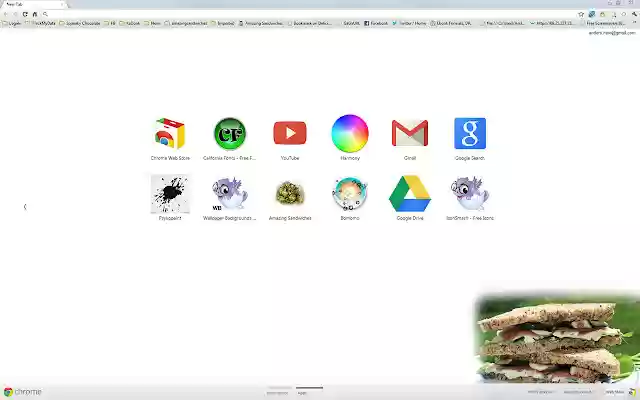
Task: Open the News bookmark folder
Action: pyautogui.click(x=152, y=23)
